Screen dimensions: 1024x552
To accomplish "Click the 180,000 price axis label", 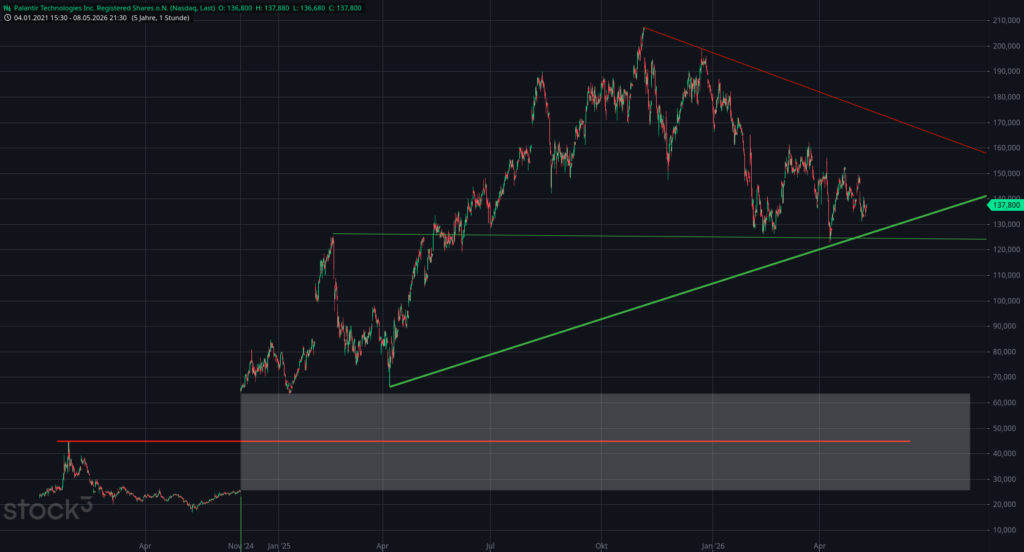I will (x=1006, y=97).
